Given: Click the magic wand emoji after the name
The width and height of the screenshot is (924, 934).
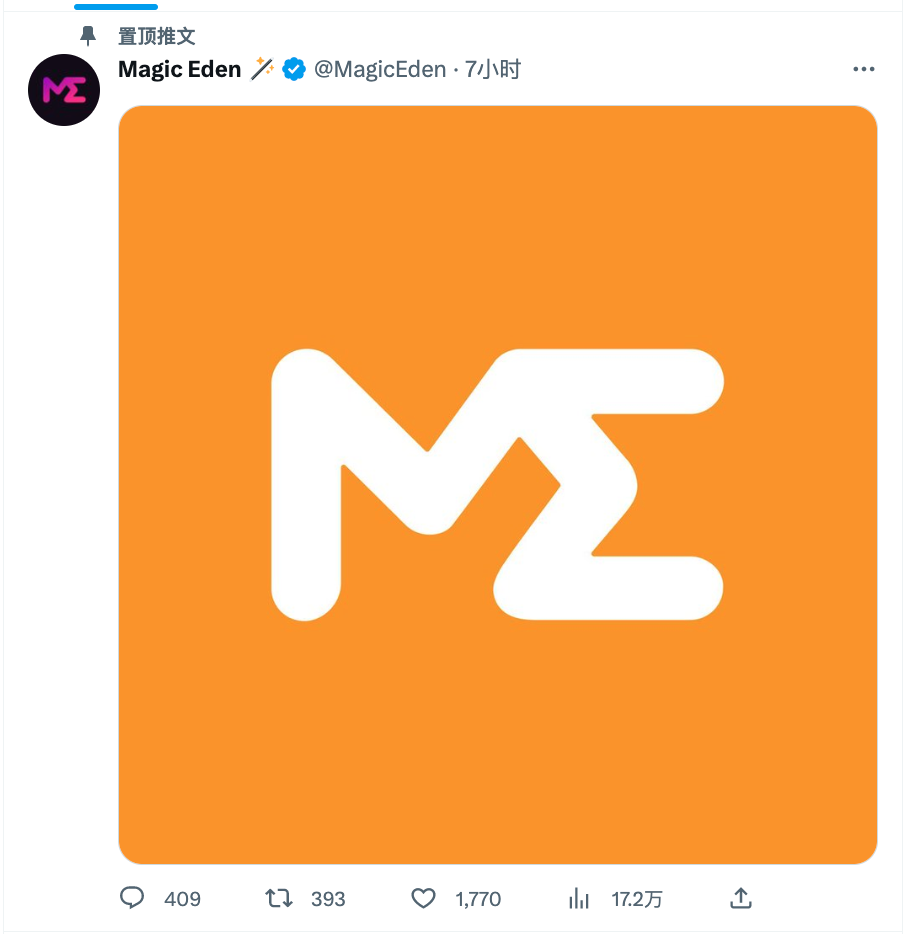Looking at the screenshot, I should tap(262, 69).
